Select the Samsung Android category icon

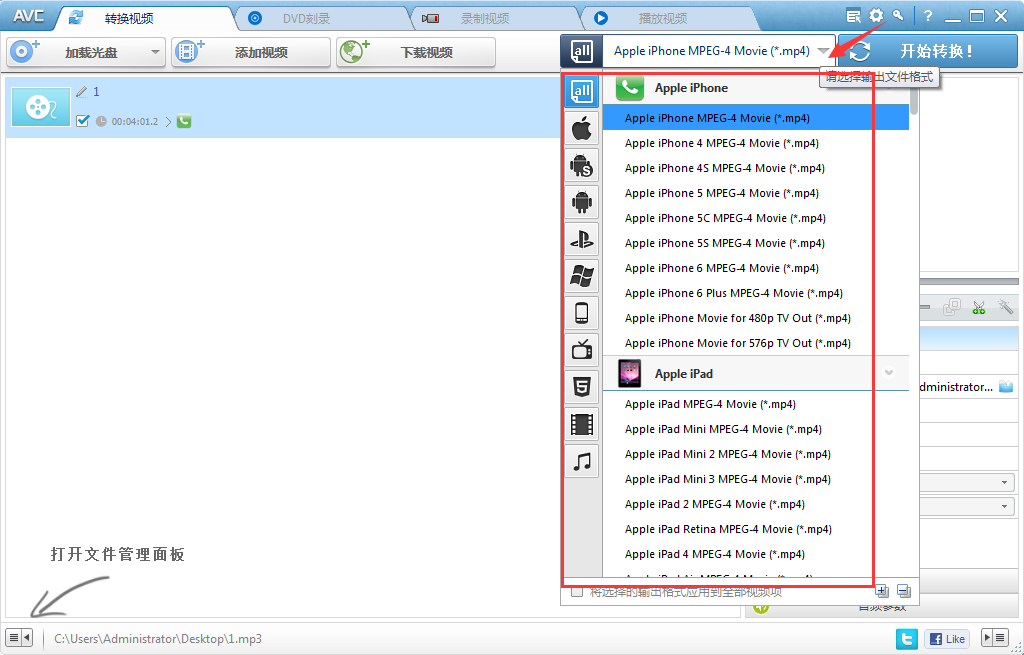point(581,165)
